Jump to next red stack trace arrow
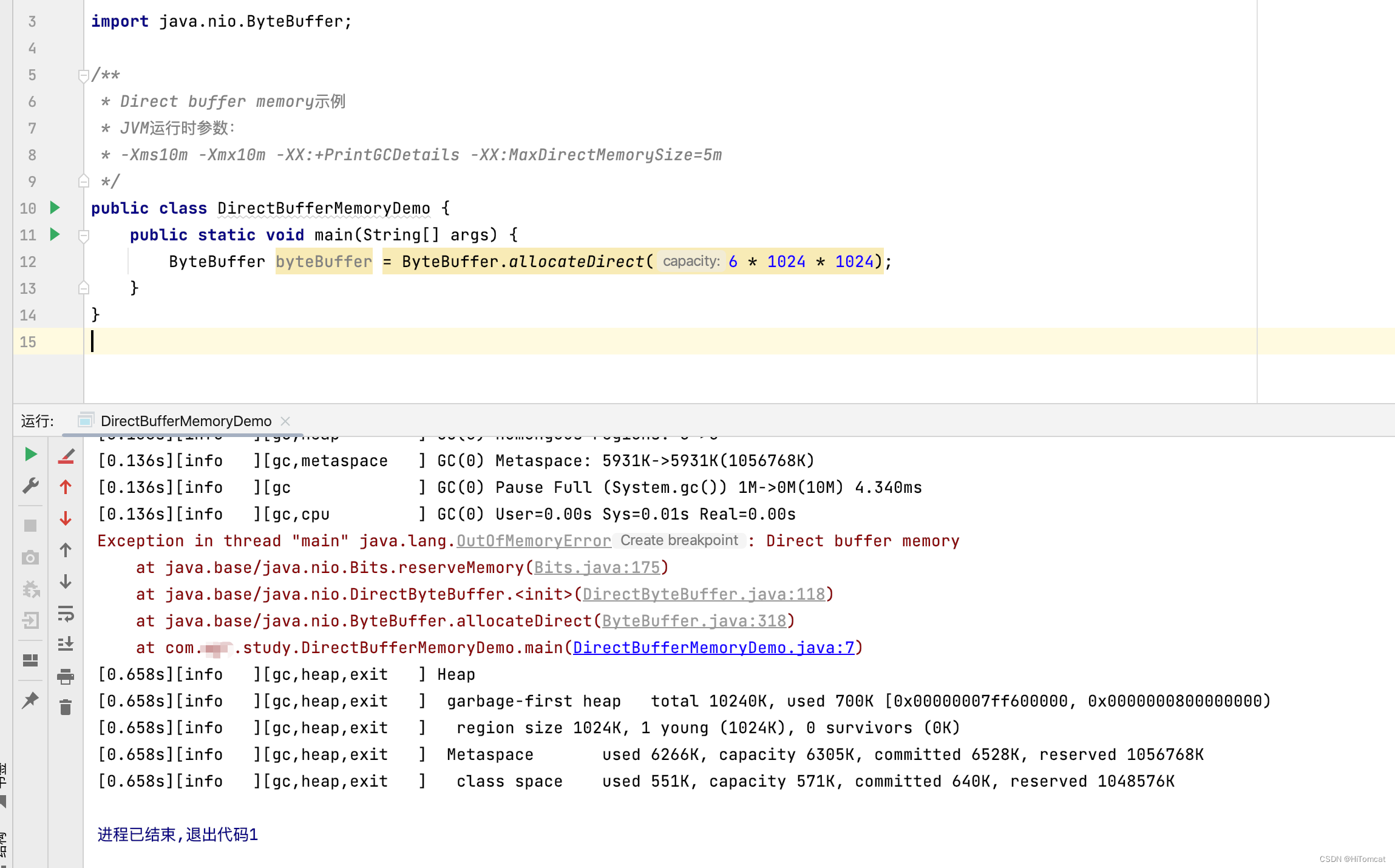Image resolution: width=1395 pixels, height=868 pixels. click(66, 518)
